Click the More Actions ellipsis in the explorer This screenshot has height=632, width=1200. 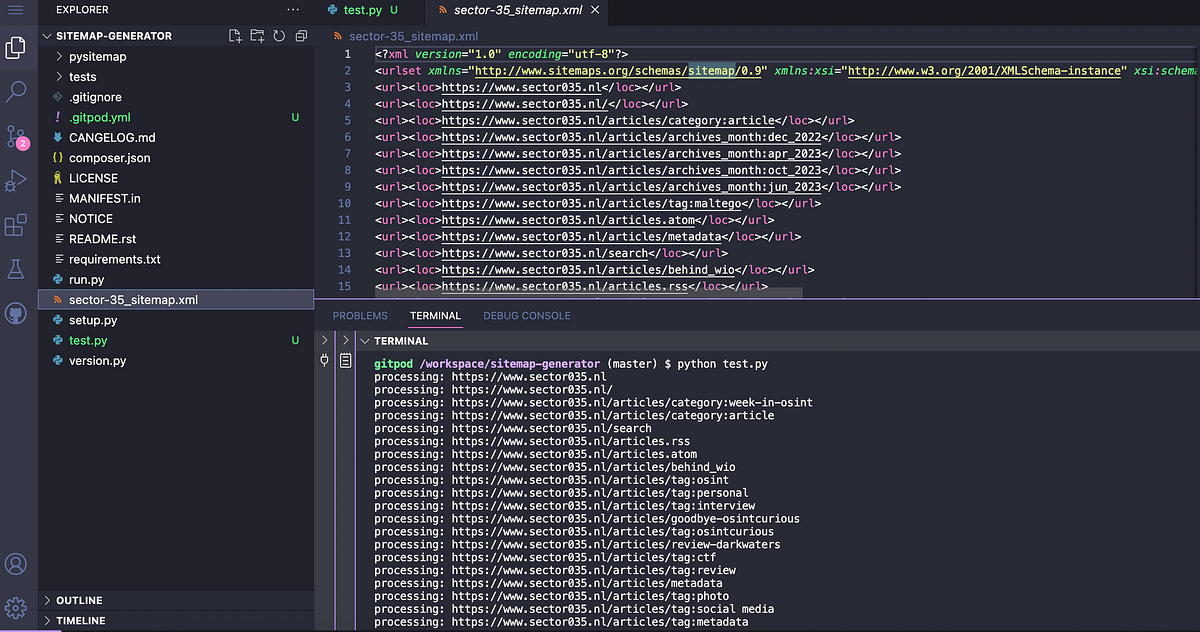[294, 9]
